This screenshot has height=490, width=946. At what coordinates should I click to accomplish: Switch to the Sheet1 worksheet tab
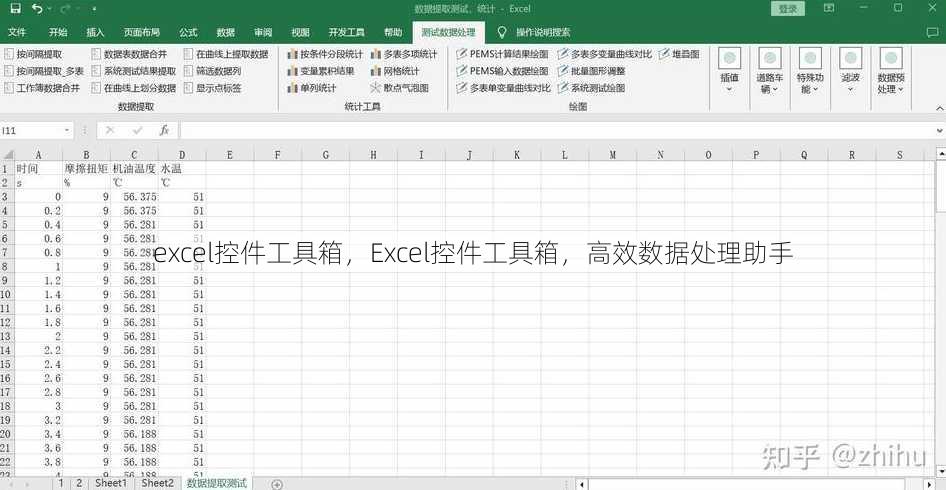(x=112, y=483)
